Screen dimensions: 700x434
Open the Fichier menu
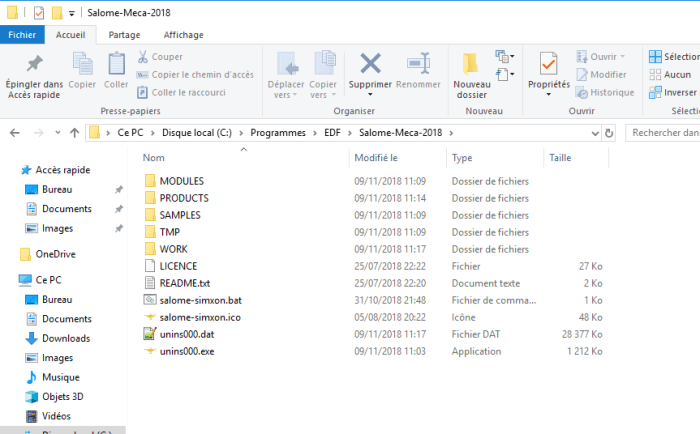[22, 35]
